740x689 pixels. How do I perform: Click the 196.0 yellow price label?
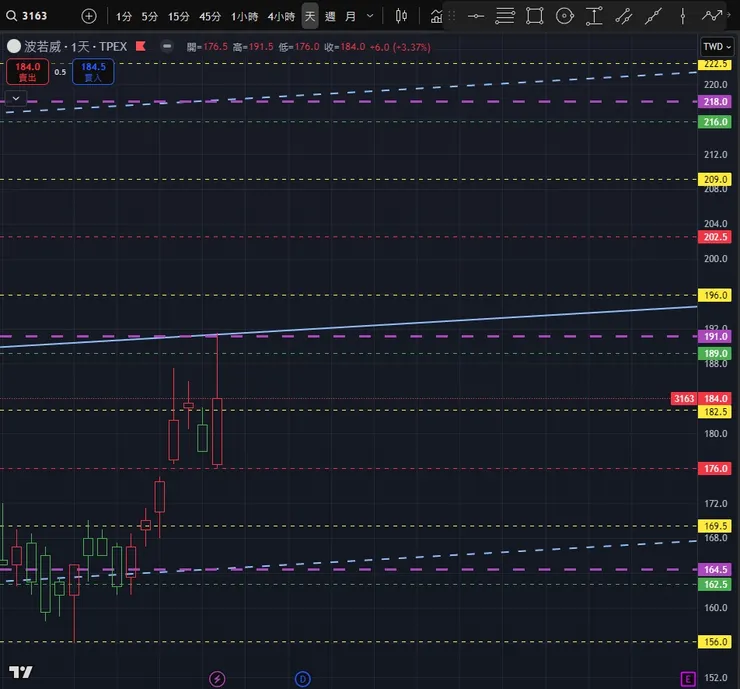[715, 295]
